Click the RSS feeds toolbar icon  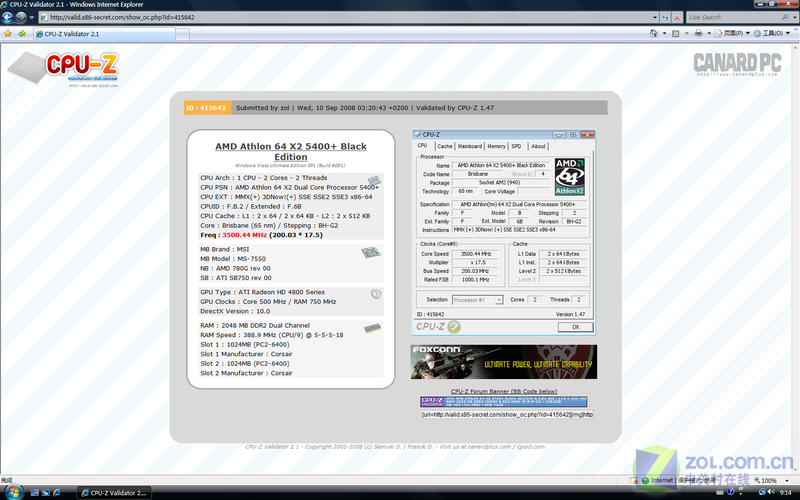[676, 33]
